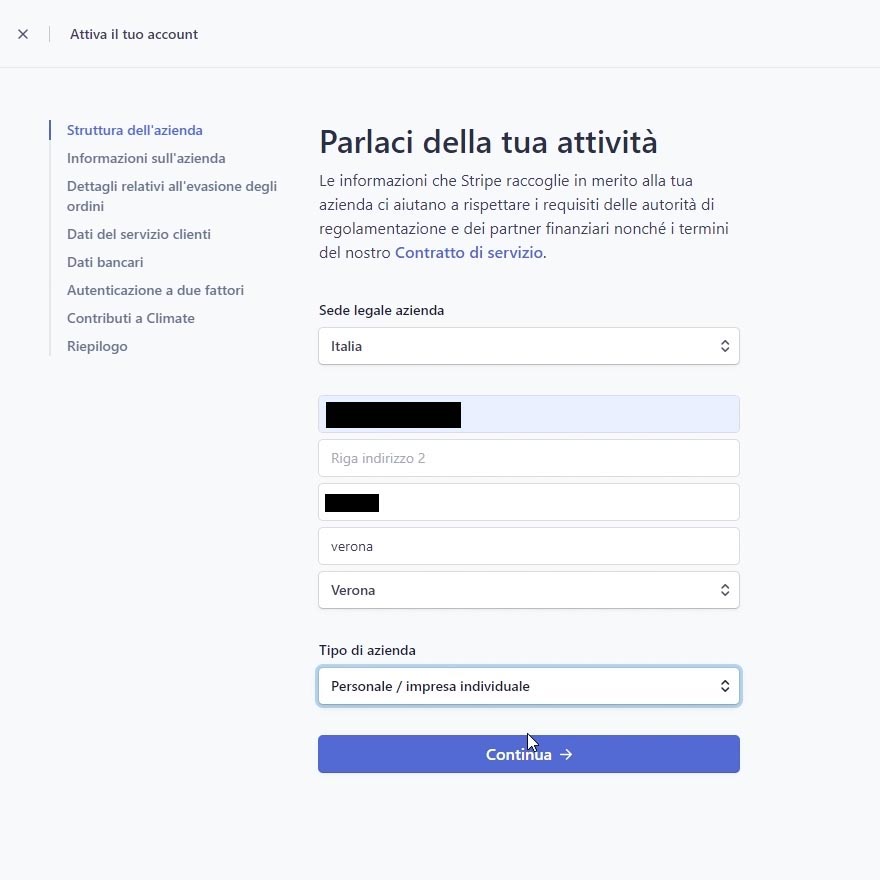Select Struttura dell'azienda step in sidebar
This screenshot has height=880, width=880.
134,130
